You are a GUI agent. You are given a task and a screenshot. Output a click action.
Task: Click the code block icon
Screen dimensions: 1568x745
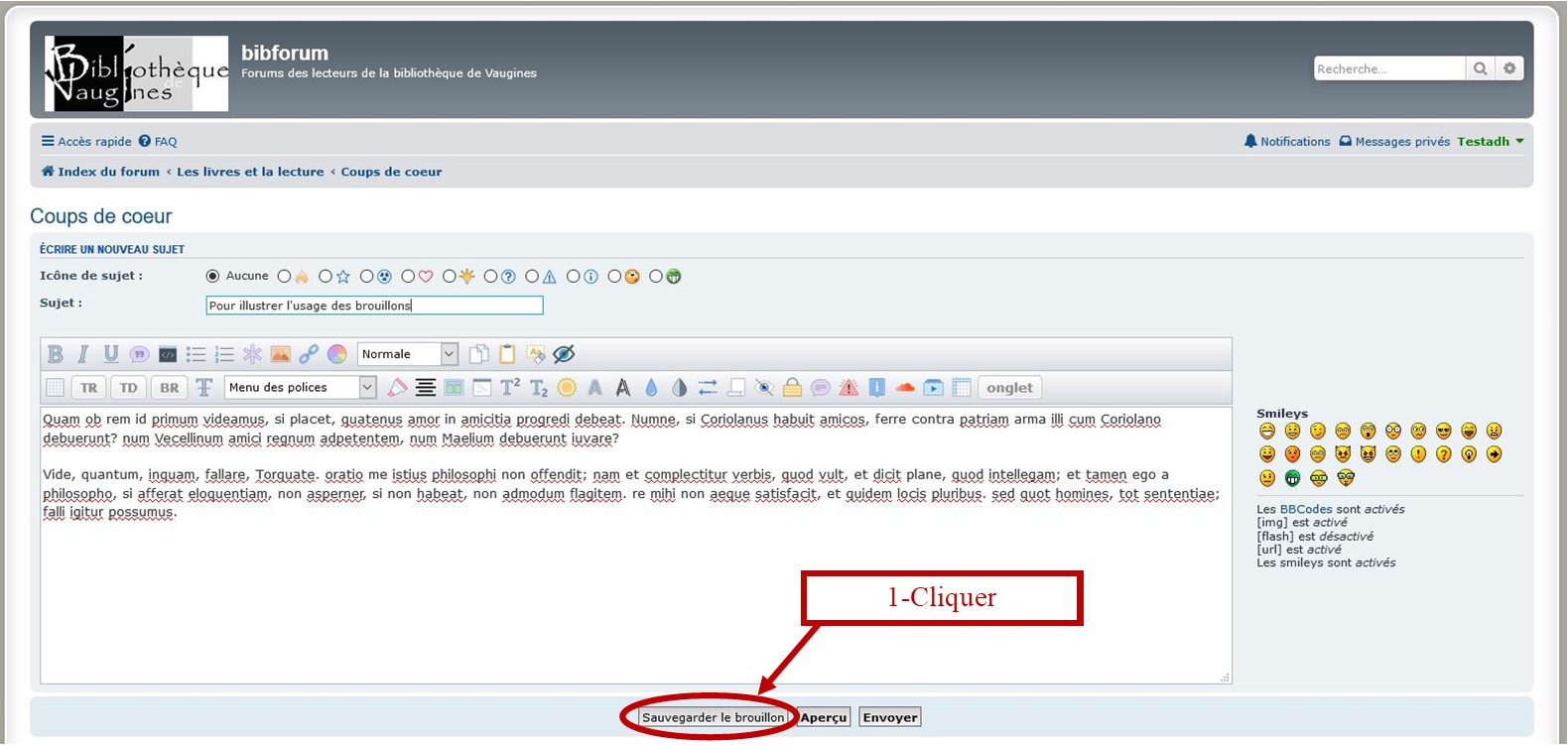(x=168, y=354)
